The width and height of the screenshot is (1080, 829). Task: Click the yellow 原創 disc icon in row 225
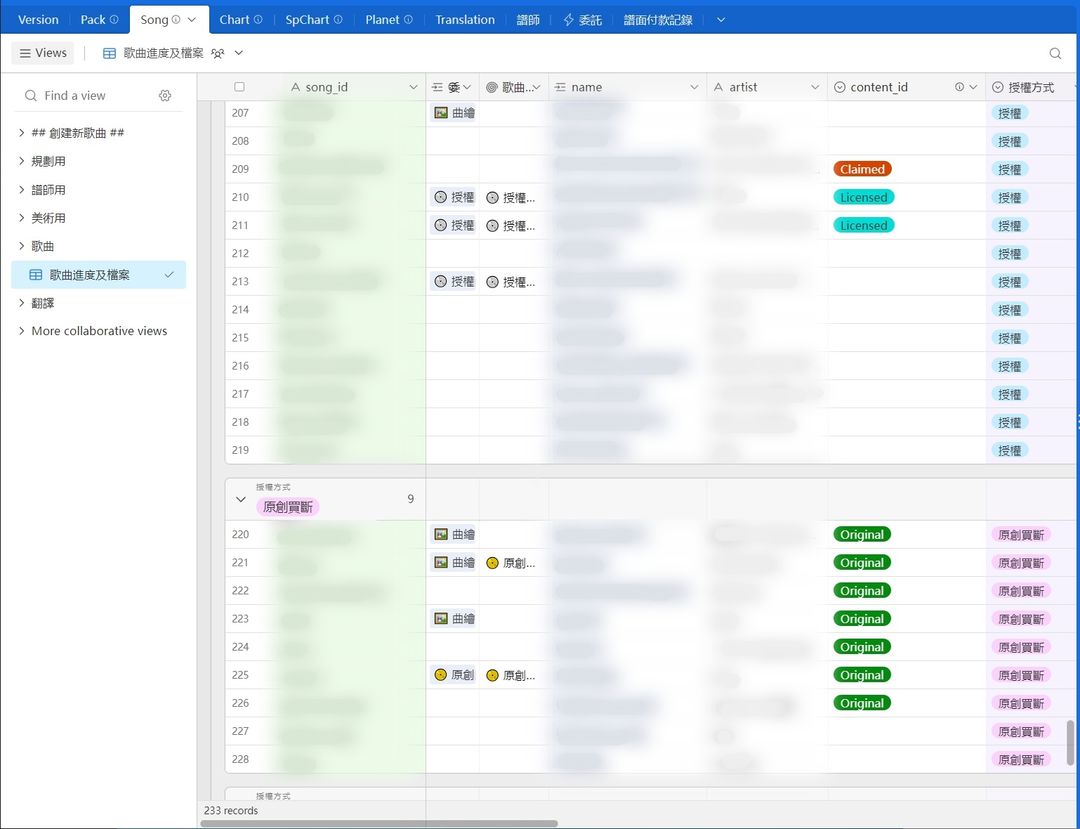click(441, 675)
